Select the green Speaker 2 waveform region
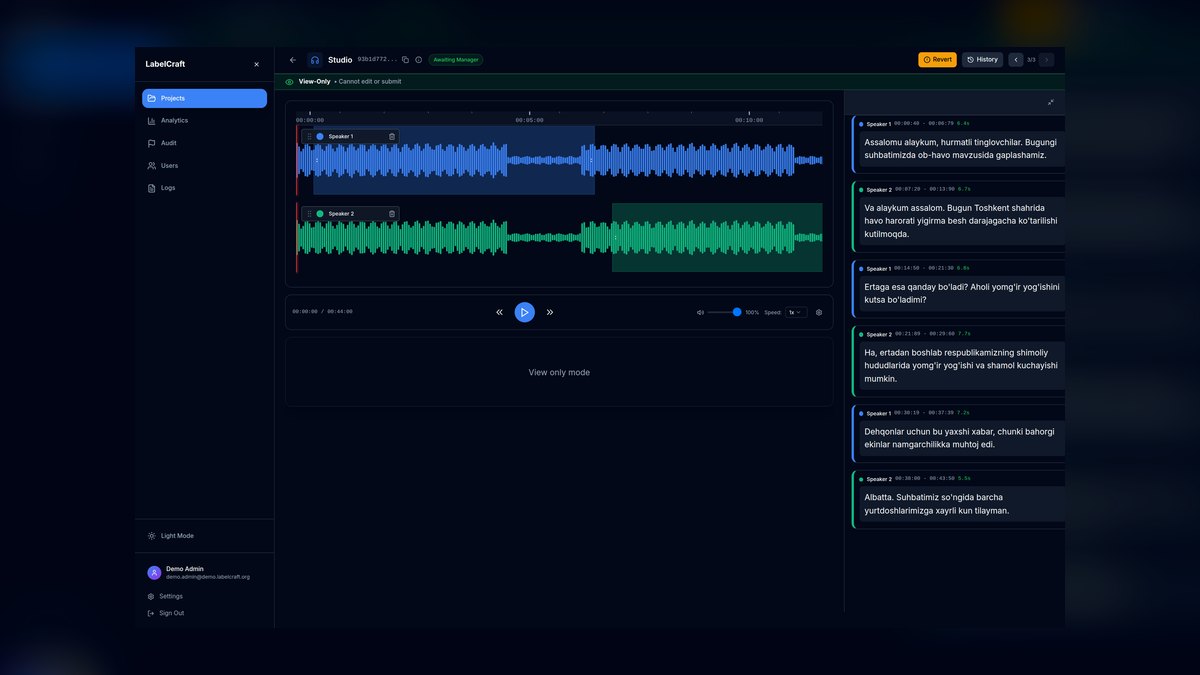The height and width of the screenshot is (675, 1200). click(717, 237)
